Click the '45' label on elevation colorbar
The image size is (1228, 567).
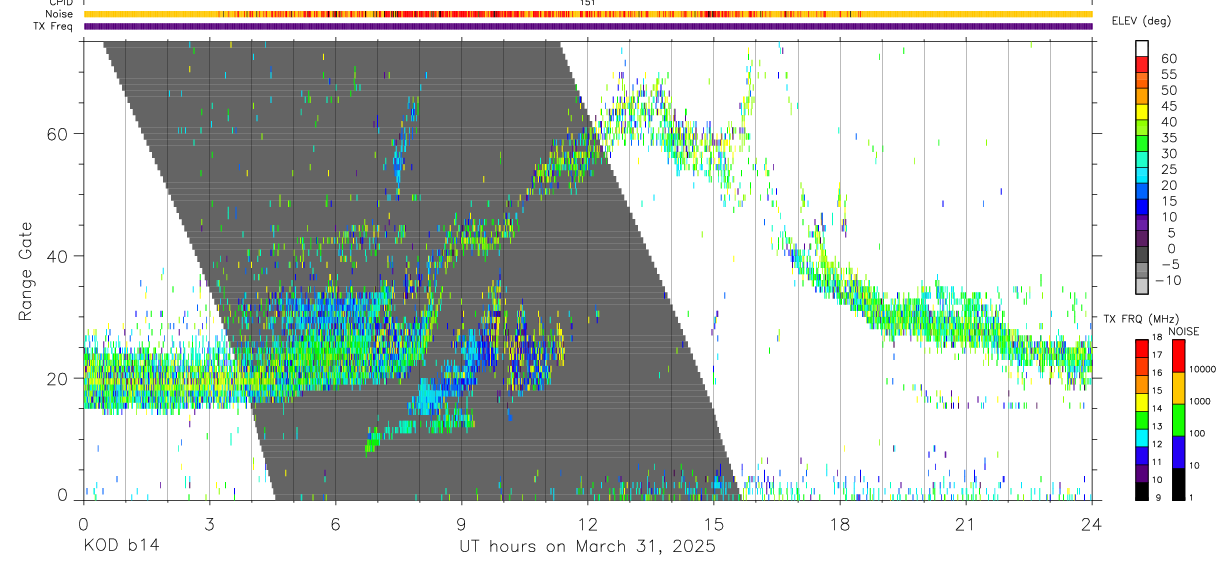click(1167, 105)
